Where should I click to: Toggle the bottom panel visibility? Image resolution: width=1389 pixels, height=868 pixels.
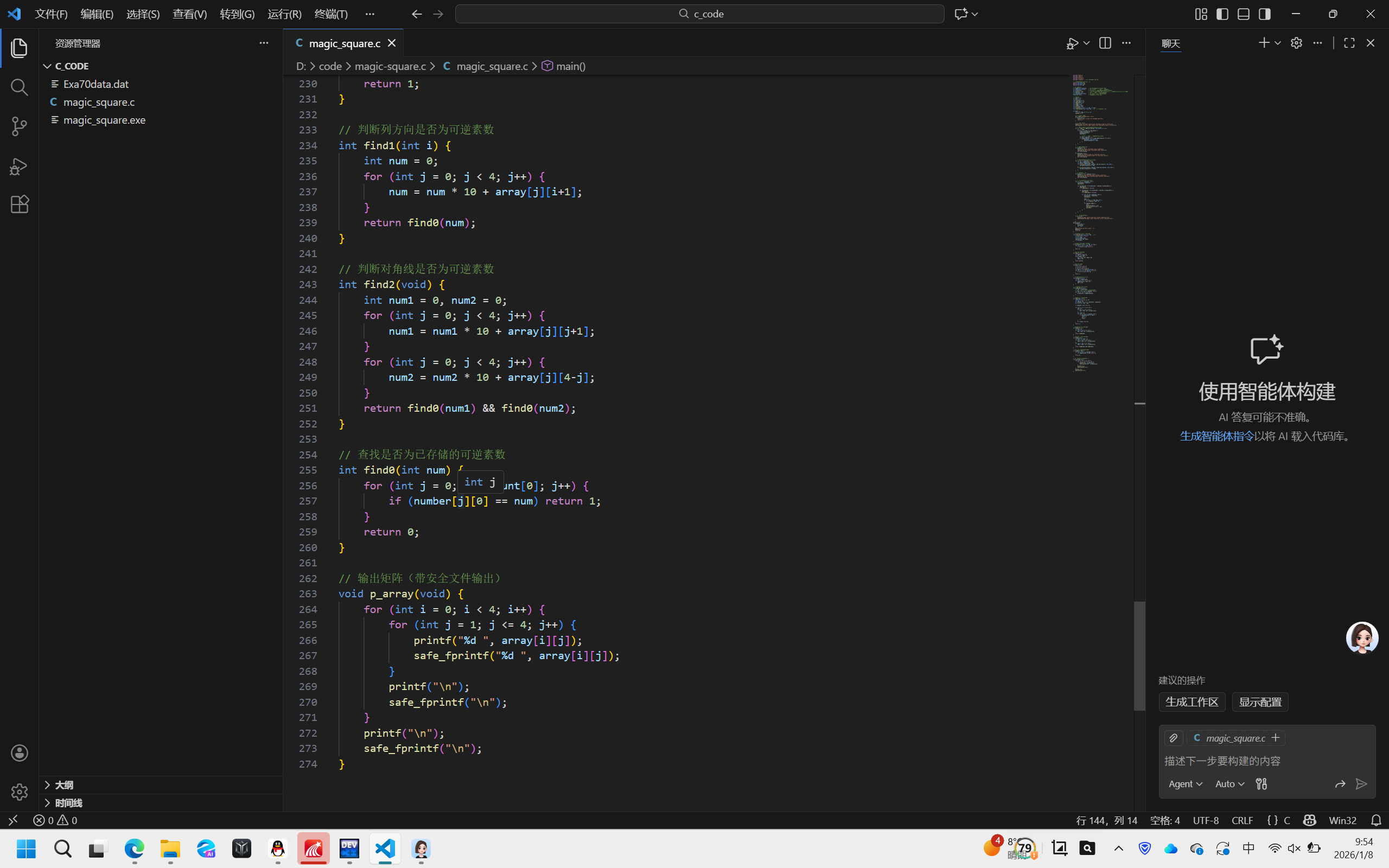click(1243, 14)
